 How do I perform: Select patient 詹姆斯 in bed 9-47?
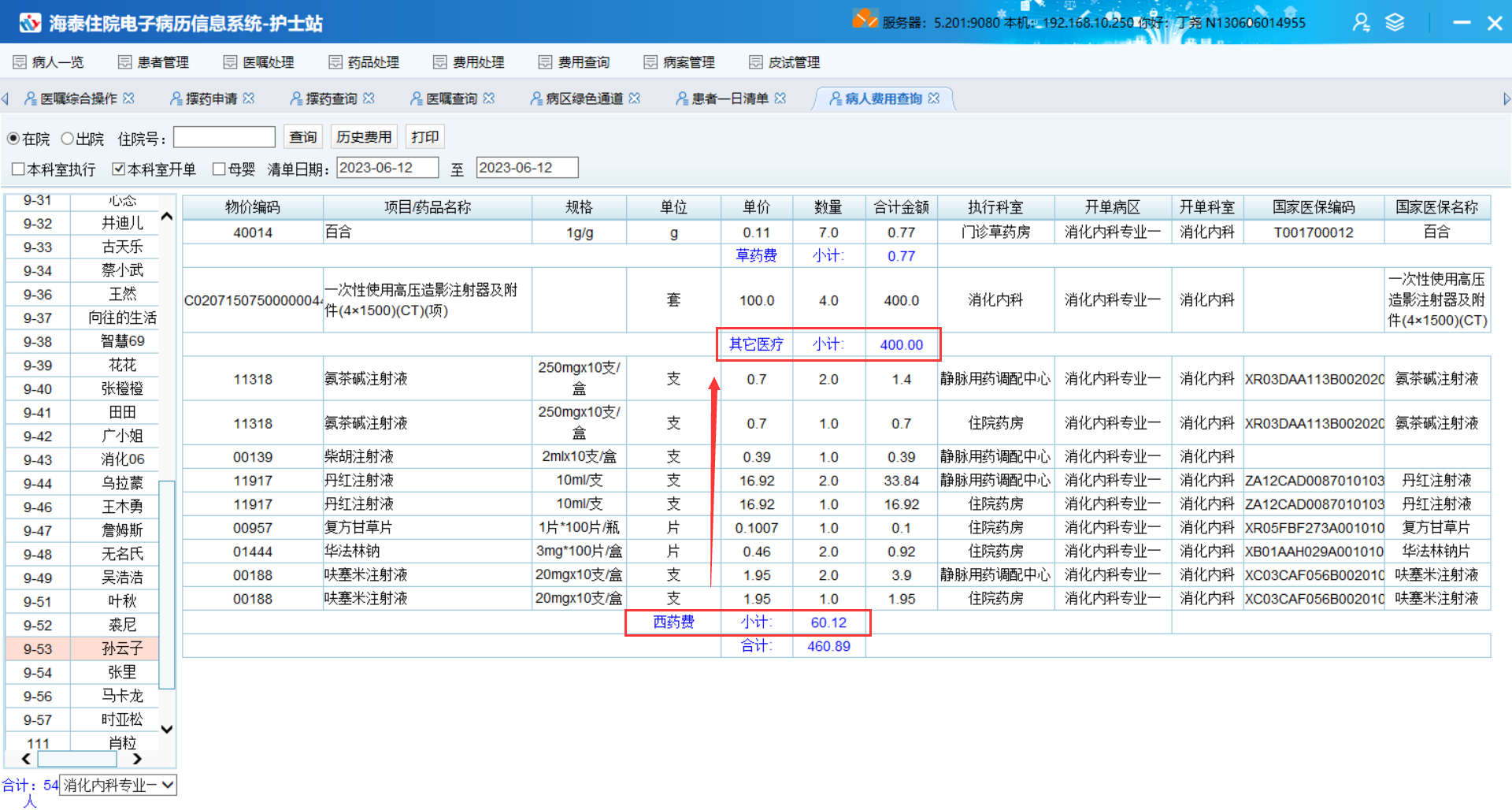coord(82,530)
